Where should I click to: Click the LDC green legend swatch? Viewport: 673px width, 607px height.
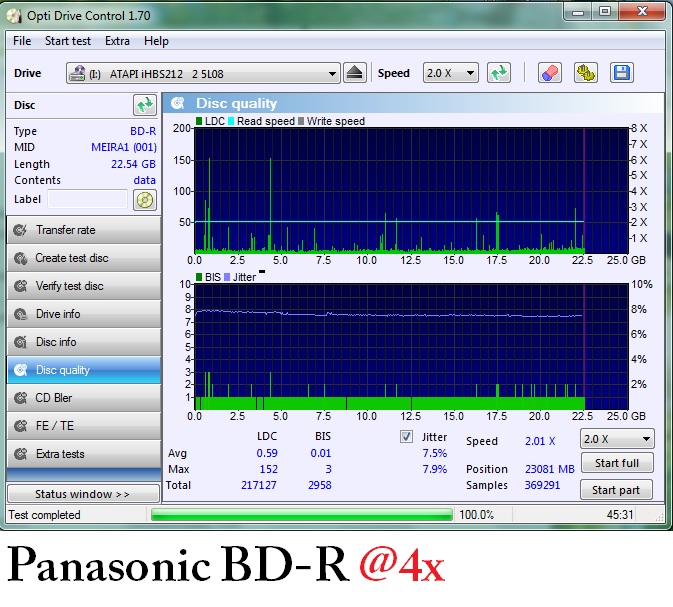point(199,121)
